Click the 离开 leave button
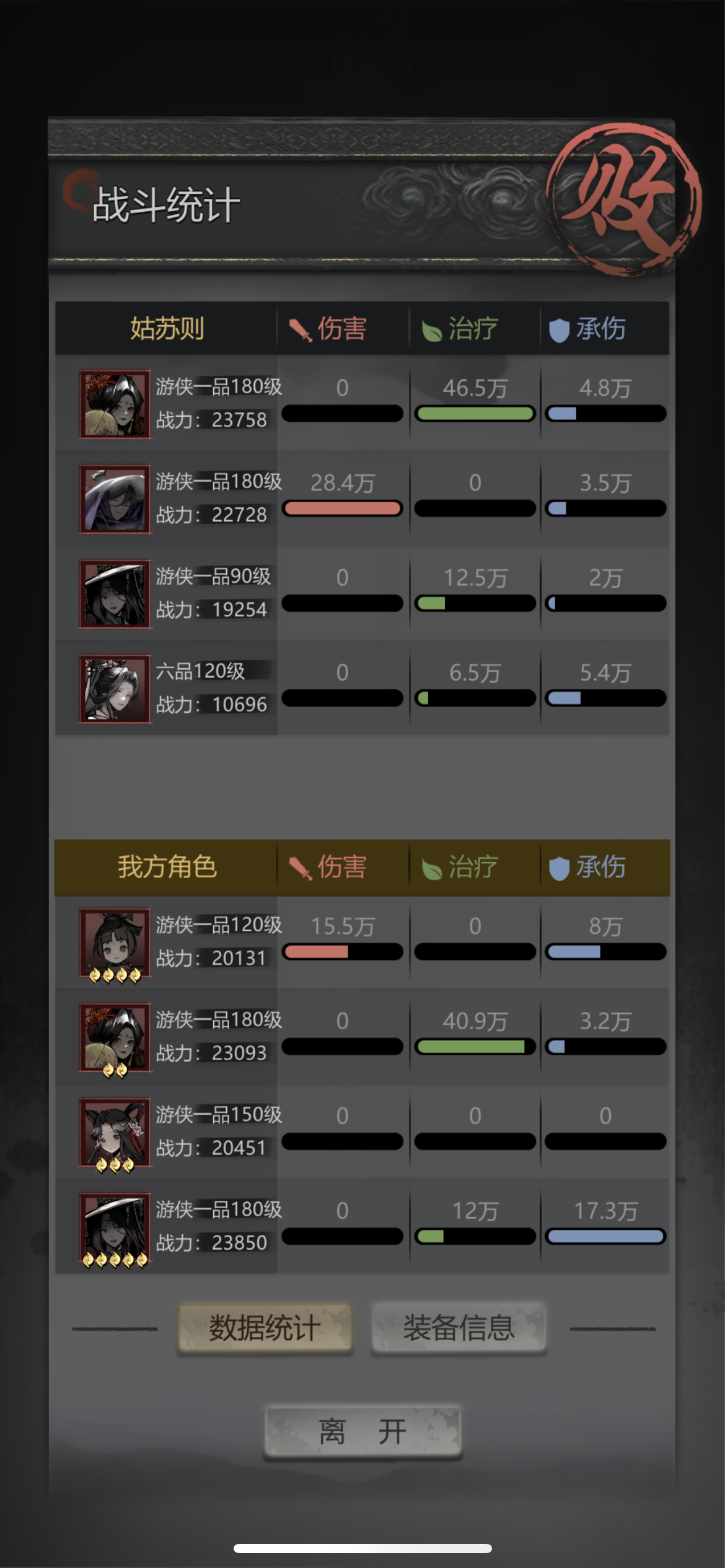This screenshot has height=1568, width=725. pos(362,1431)
